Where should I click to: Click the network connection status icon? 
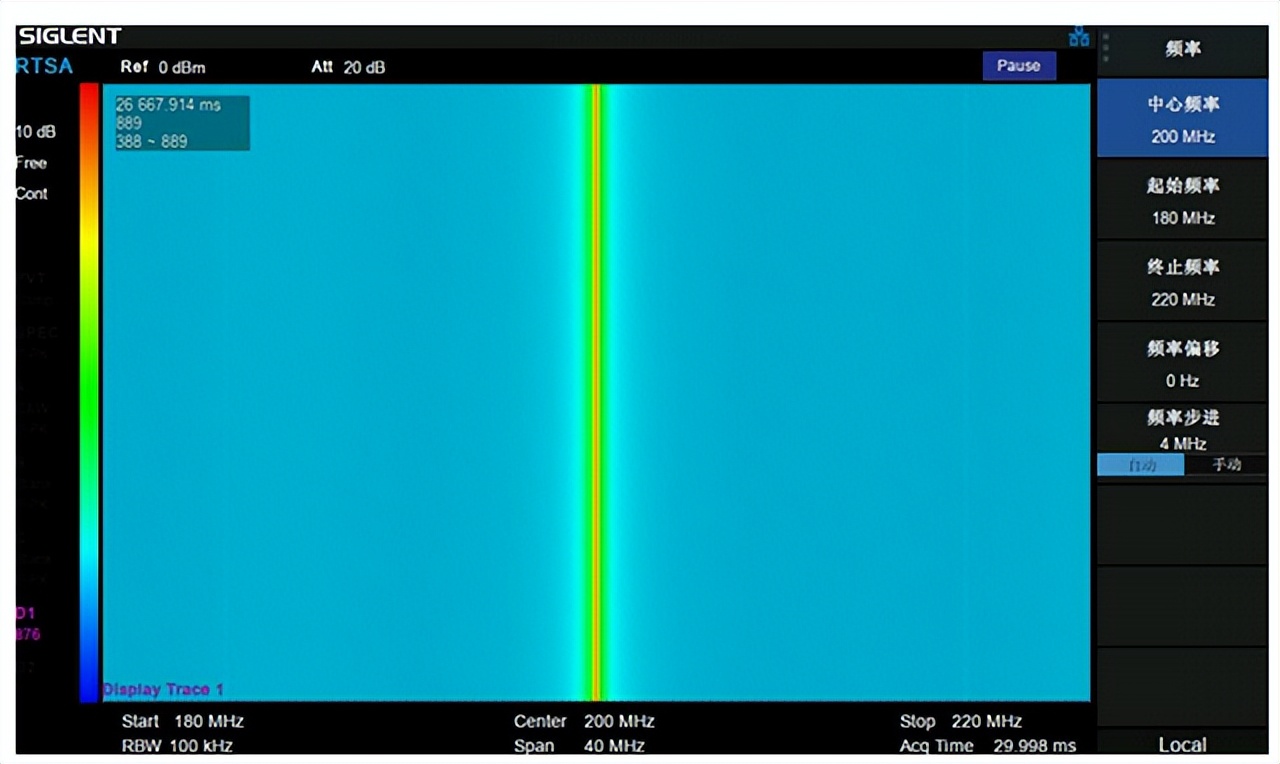click(1079, 37)
